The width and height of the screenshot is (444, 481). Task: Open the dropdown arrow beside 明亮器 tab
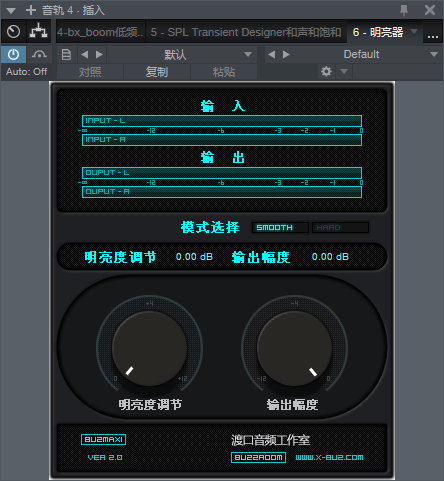click(x=414, y=31)
